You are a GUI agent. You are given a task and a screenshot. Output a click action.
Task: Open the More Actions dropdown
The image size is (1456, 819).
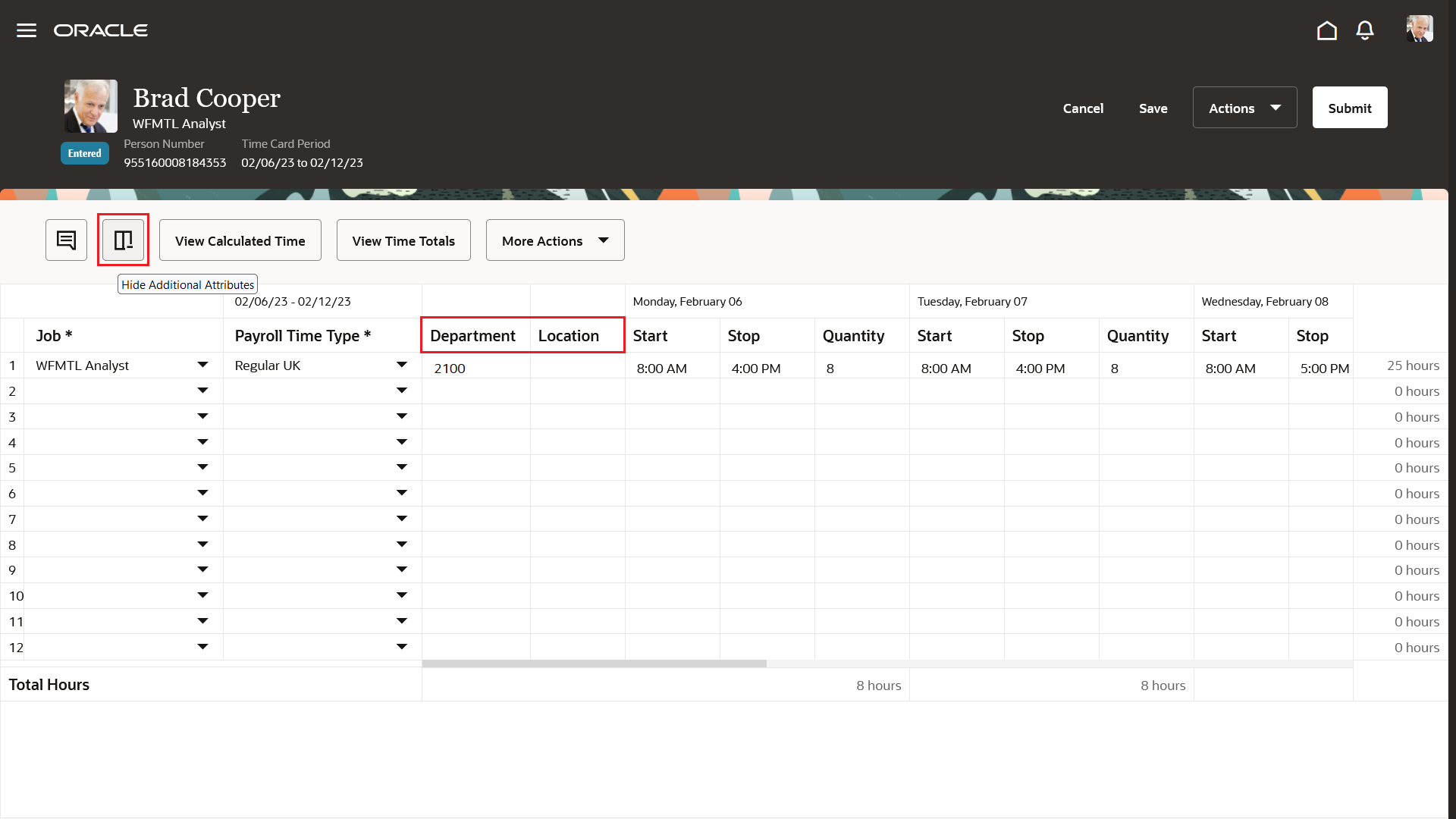point(555,240)
